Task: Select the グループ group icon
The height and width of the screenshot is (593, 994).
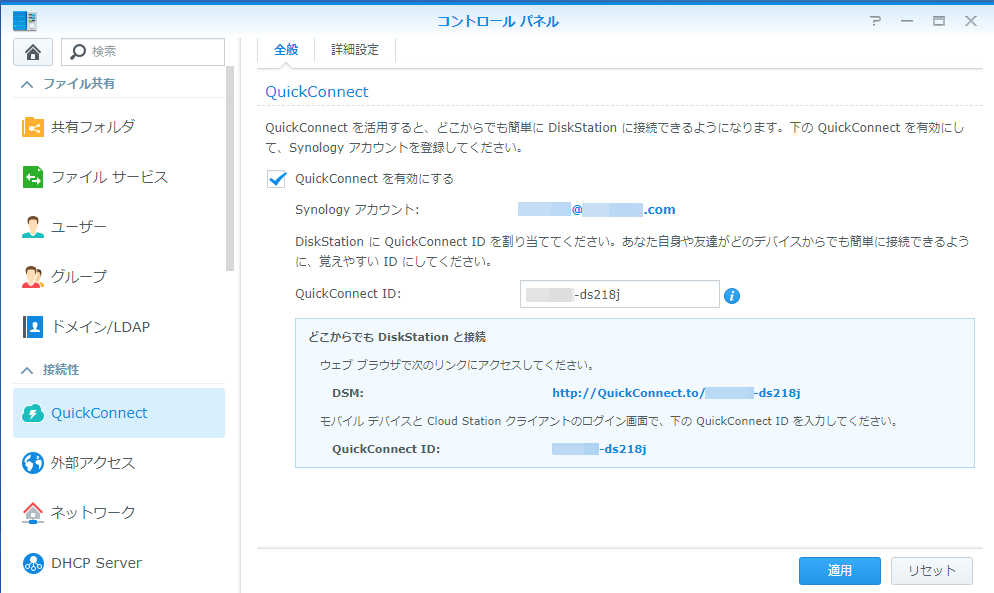Action: [x=32, y=277]
